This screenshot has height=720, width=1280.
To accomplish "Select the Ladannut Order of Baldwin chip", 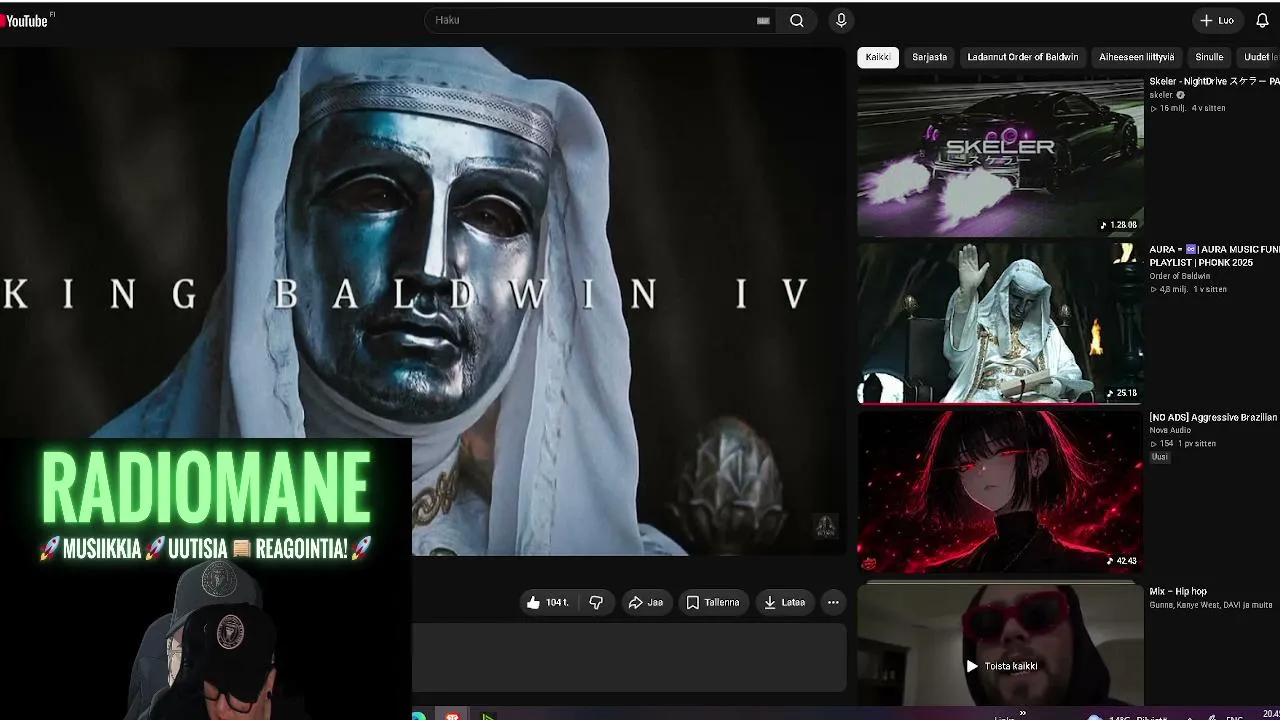I will 1023,57.
